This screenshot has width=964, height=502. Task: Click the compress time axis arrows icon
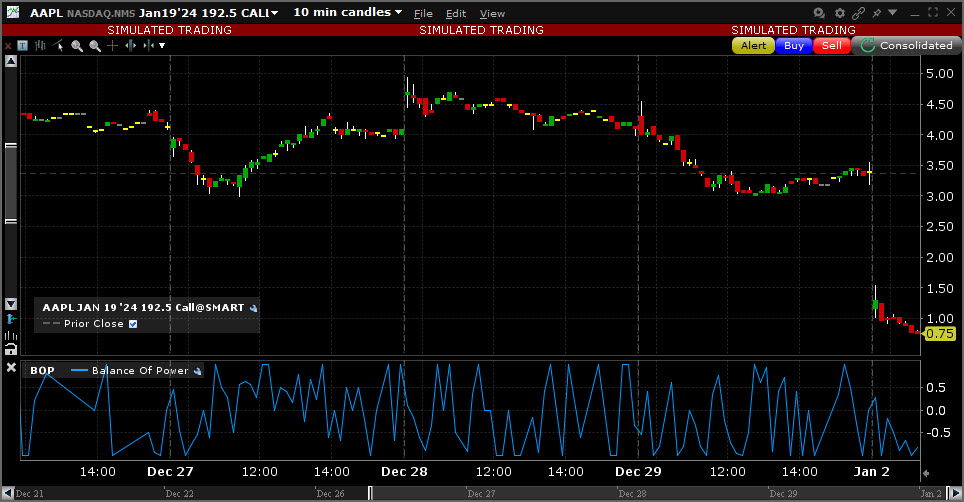148,45
